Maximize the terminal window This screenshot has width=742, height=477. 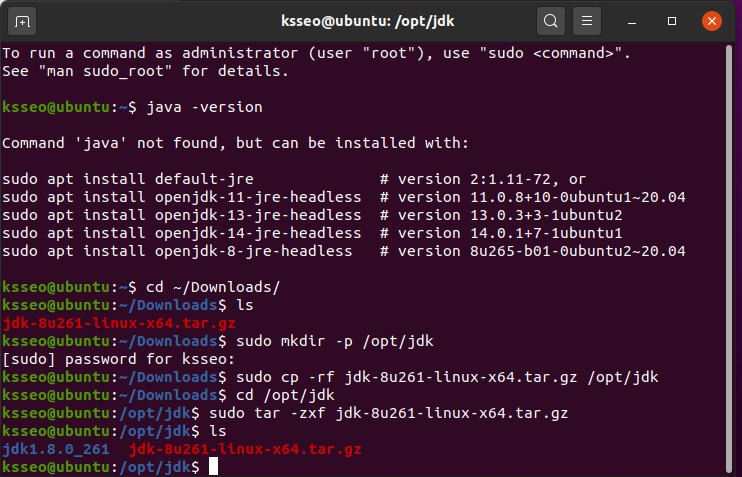point(671,21)
